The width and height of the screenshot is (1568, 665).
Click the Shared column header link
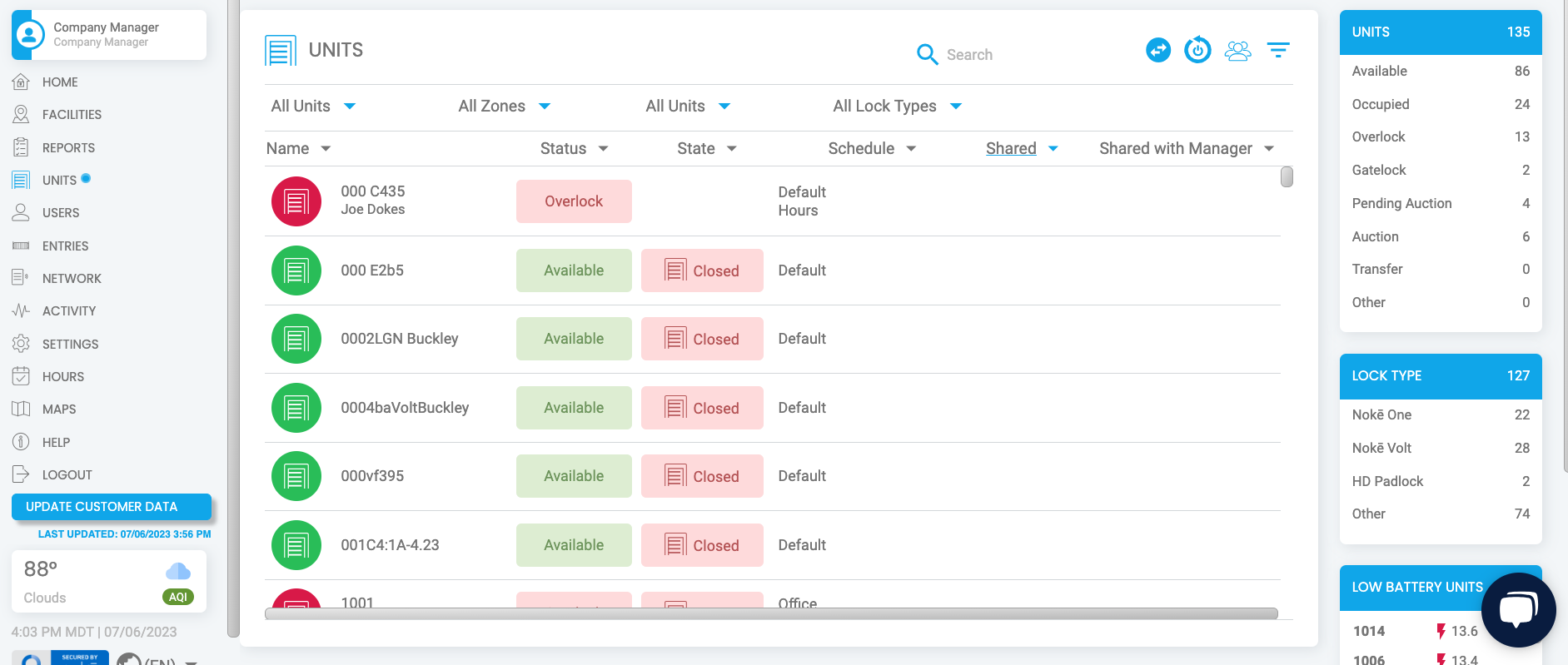coord(1011,149)
